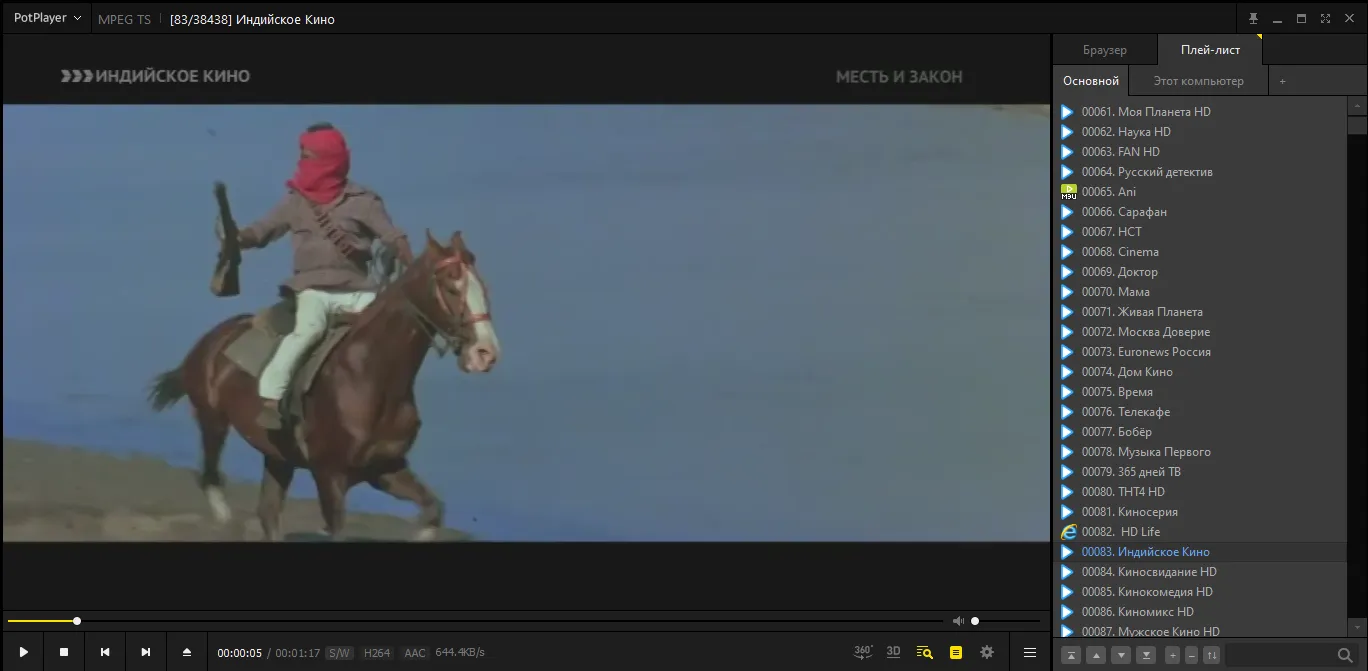Open the hamburger menu in the control bar
This screenshot has height=671, width=1368.
[1029, 652]
